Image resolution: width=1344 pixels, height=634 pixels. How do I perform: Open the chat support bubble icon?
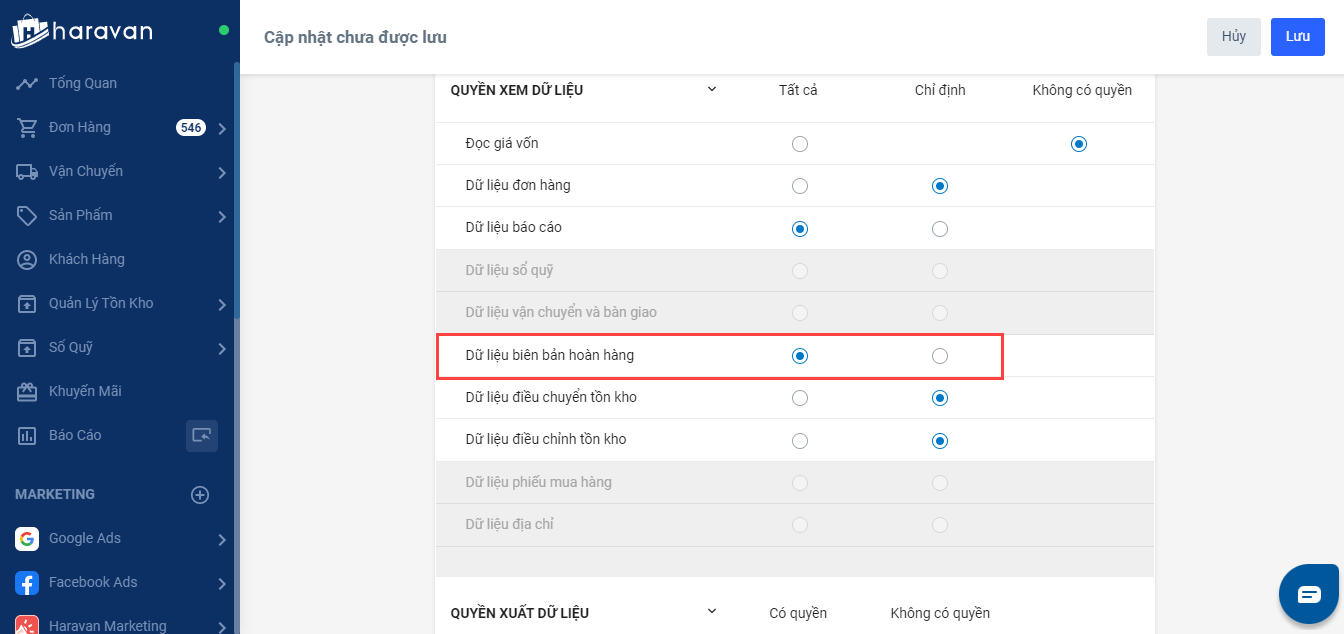pos(1309,594)
